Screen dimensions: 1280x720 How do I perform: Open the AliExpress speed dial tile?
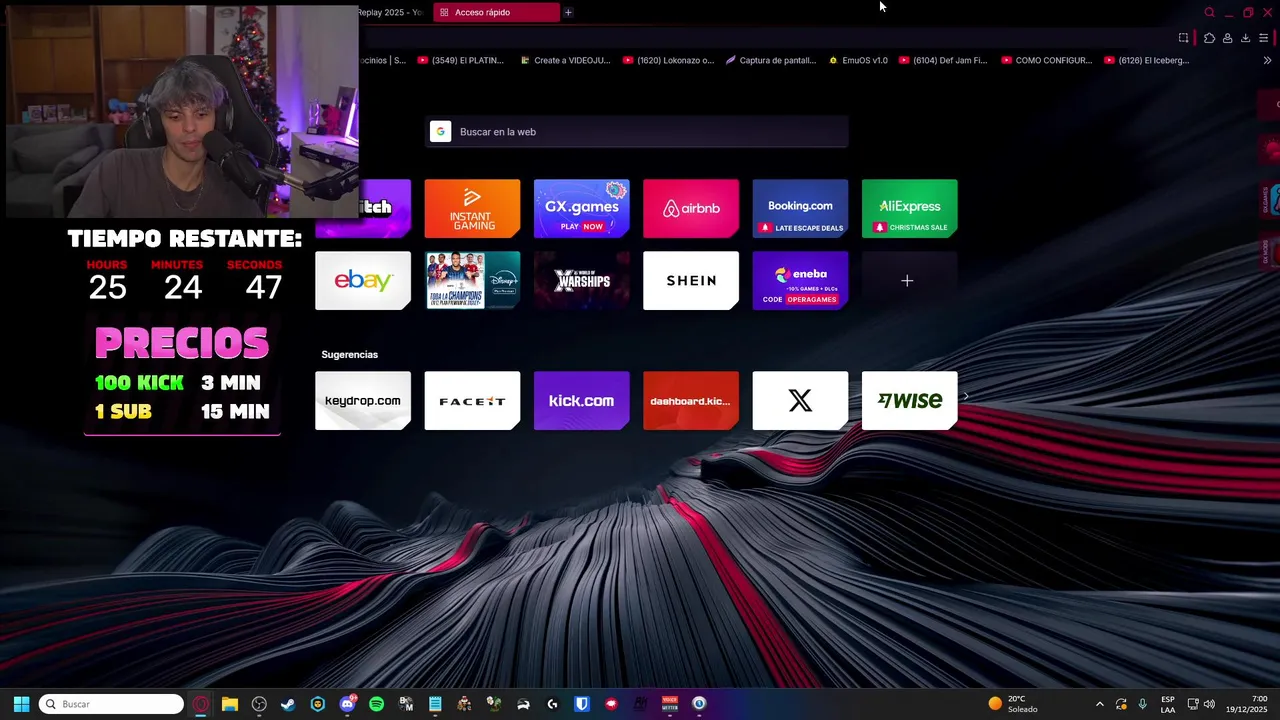[909, 208]
